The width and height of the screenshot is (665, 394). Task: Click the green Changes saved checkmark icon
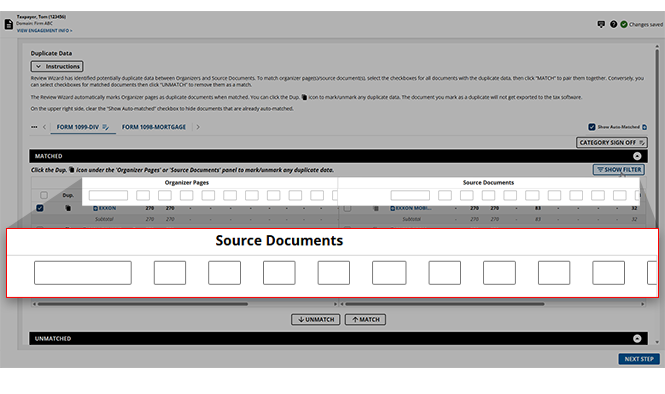(624, 24)
